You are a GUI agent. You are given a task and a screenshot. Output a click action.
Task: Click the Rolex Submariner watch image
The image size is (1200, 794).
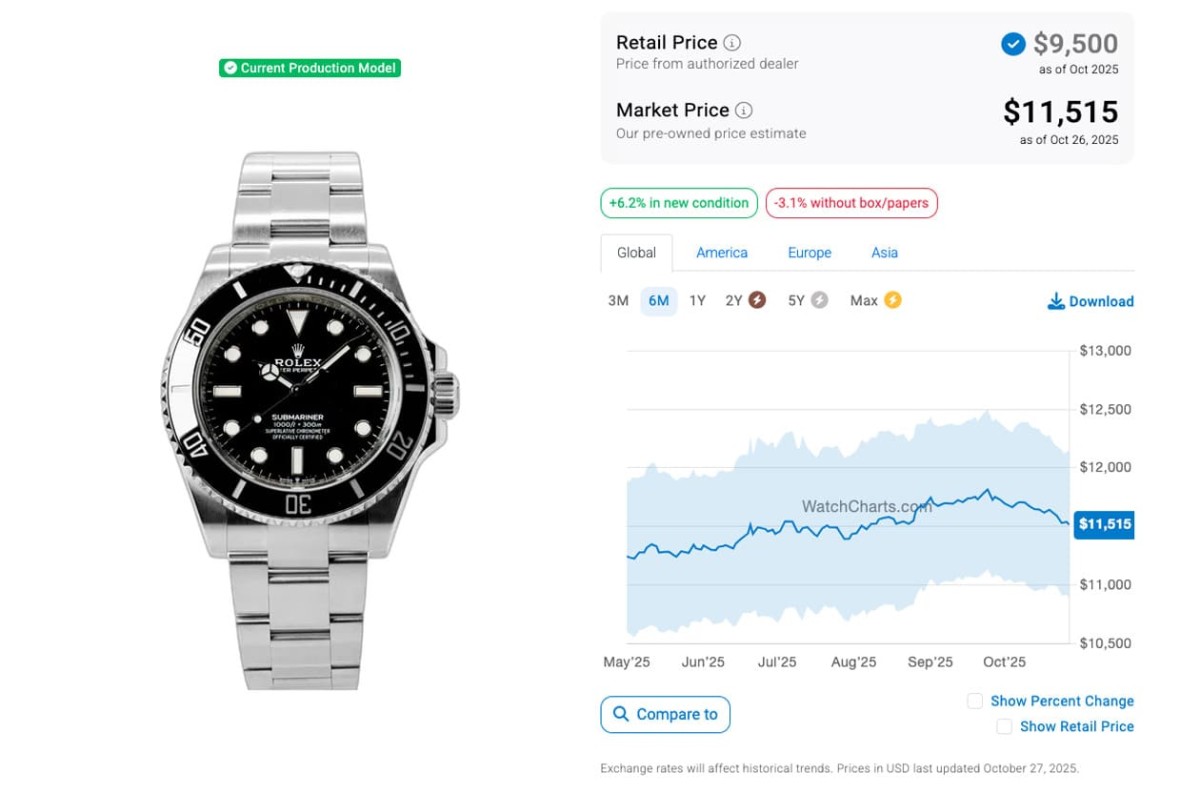[308, 420]
